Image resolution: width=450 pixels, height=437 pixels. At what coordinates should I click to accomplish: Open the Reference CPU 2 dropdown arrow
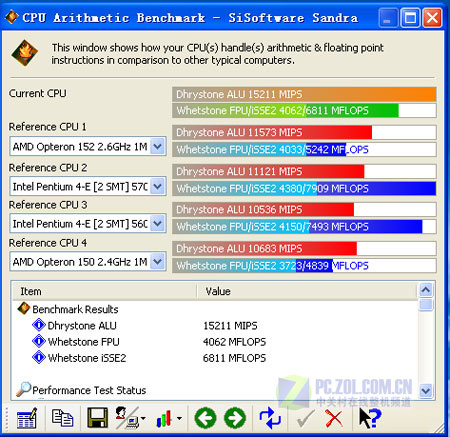[x=157, y=186]
